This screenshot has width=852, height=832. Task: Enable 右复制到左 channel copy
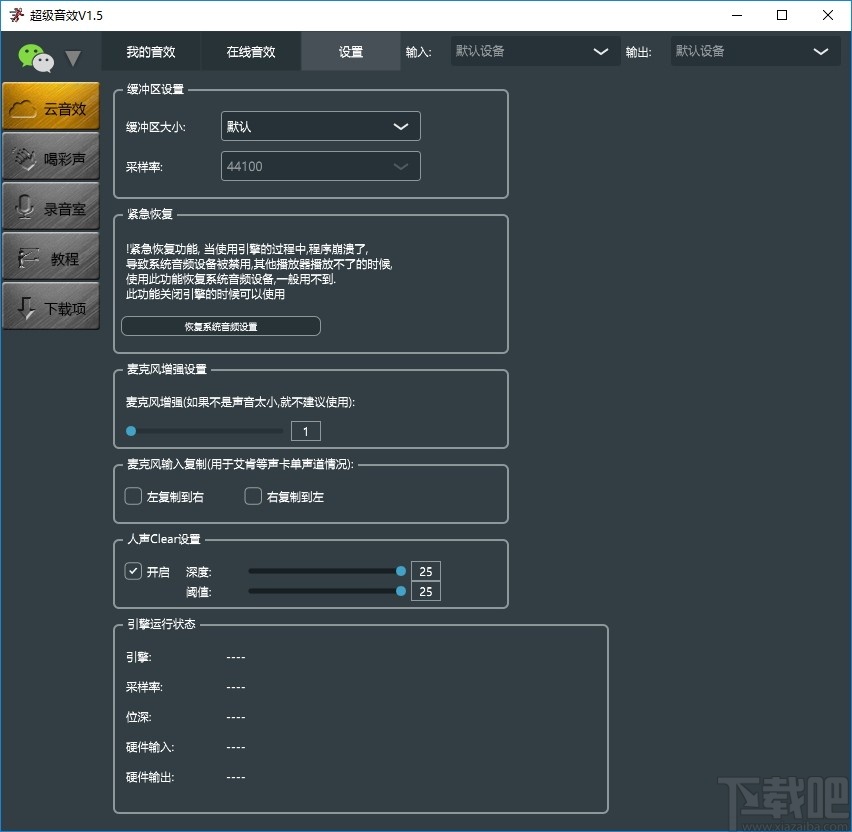point(252,495)
